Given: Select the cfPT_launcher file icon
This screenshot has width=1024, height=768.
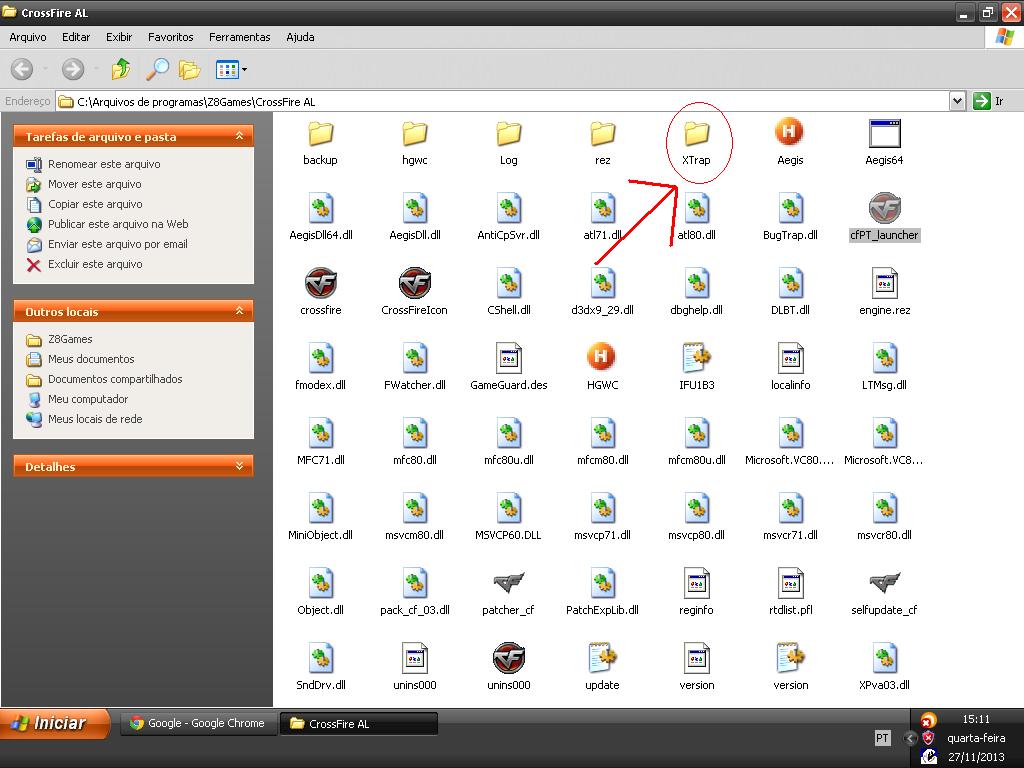Looking at the screenshot, I should click(x=884, y=208).
